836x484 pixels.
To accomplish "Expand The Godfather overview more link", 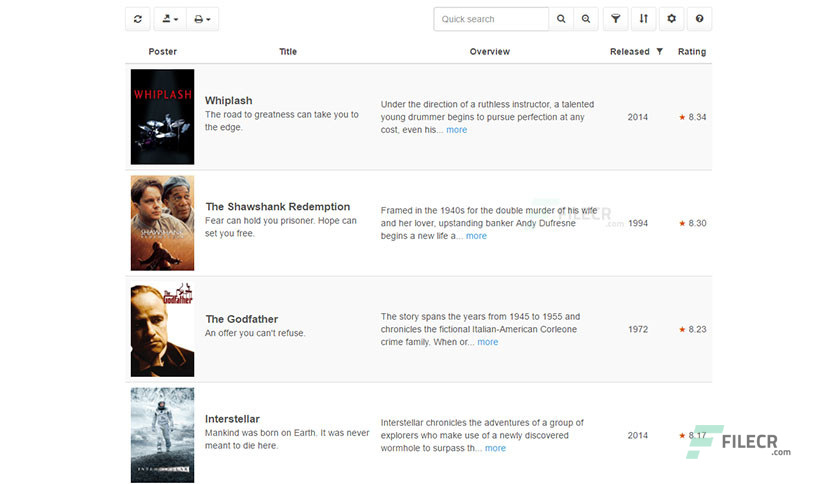I will [x=488, y=342].
